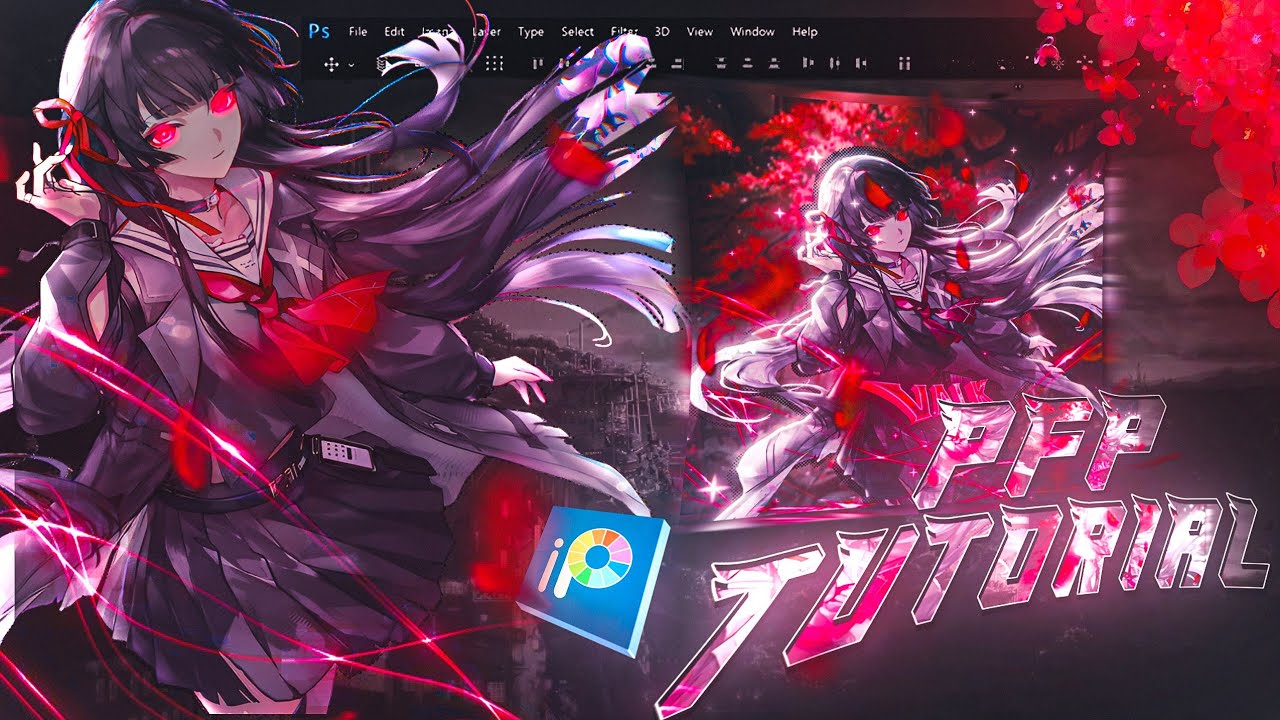
Task: Click the distribute left edges icon
Action: pos(808,64)
